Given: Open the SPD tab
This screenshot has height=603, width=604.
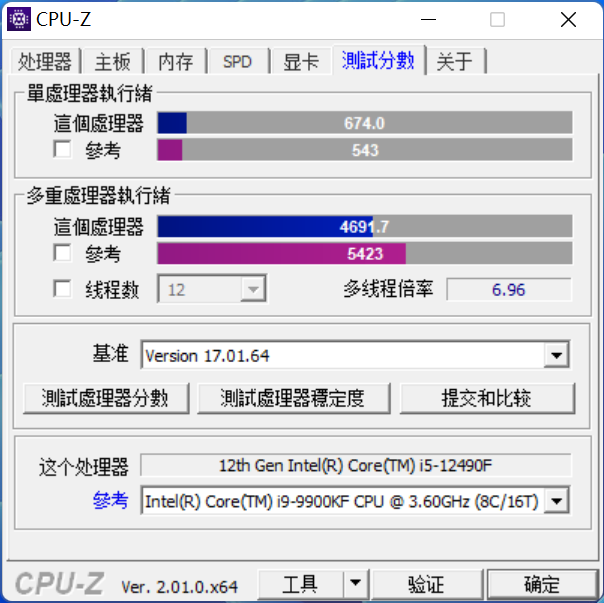Looking at the screenshot, I should coord(238,61).
